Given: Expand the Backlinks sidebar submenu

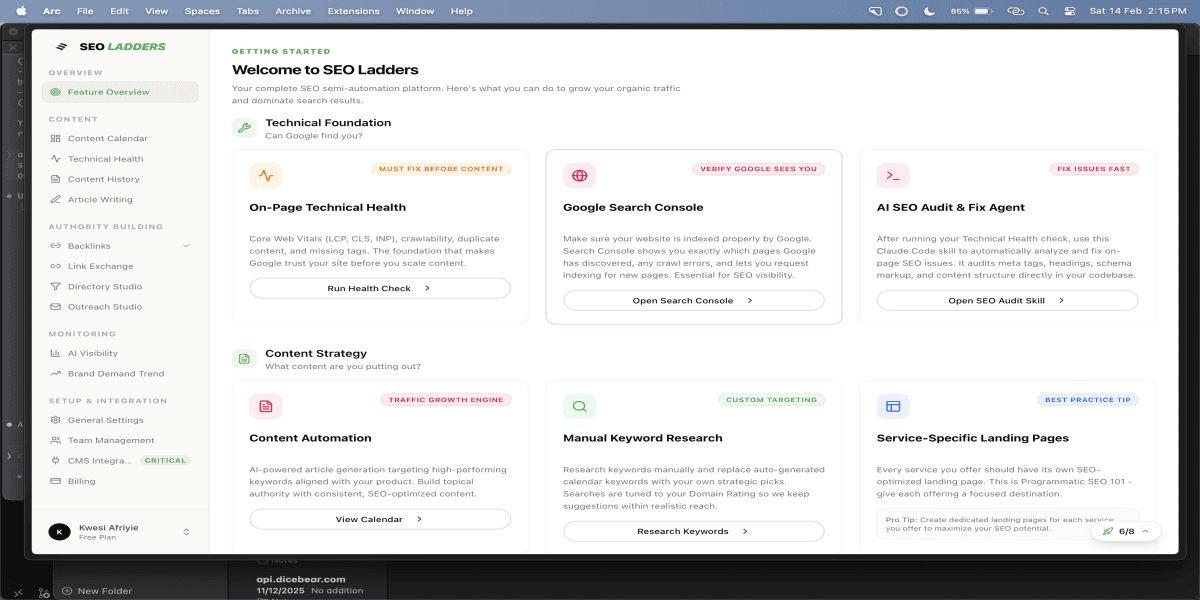Looking at the screenshot, I should [x=186, y=246].
